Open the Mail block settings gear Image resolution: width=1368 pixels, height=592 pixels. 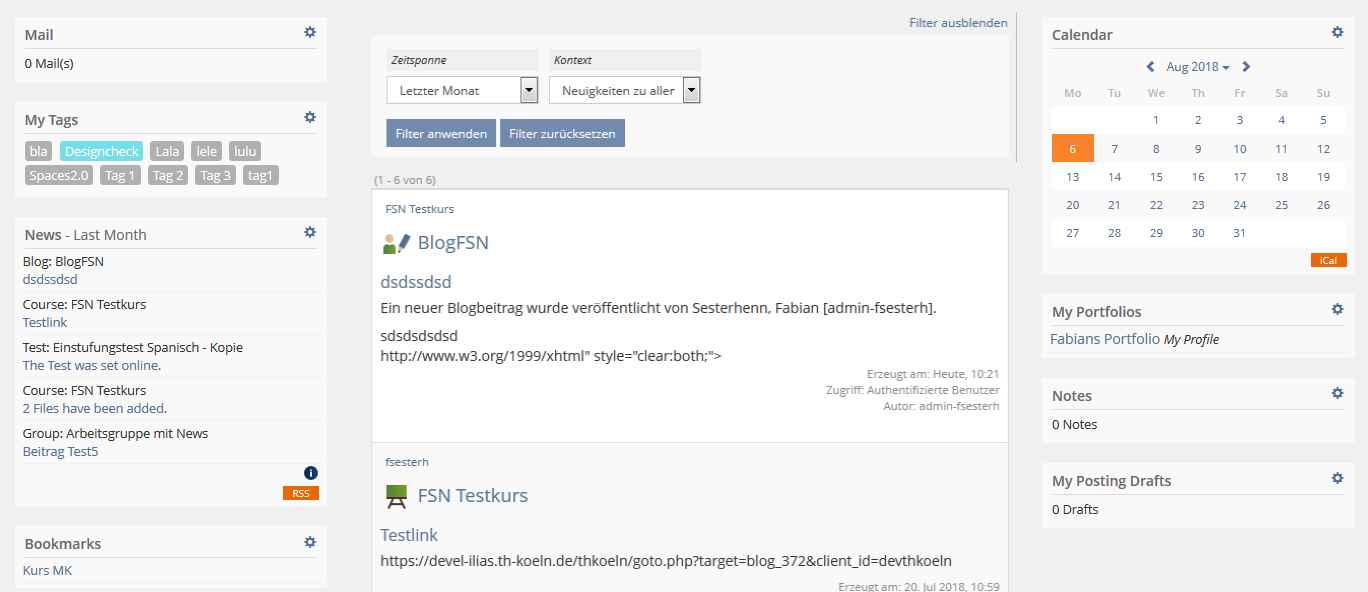coord(310,33)
